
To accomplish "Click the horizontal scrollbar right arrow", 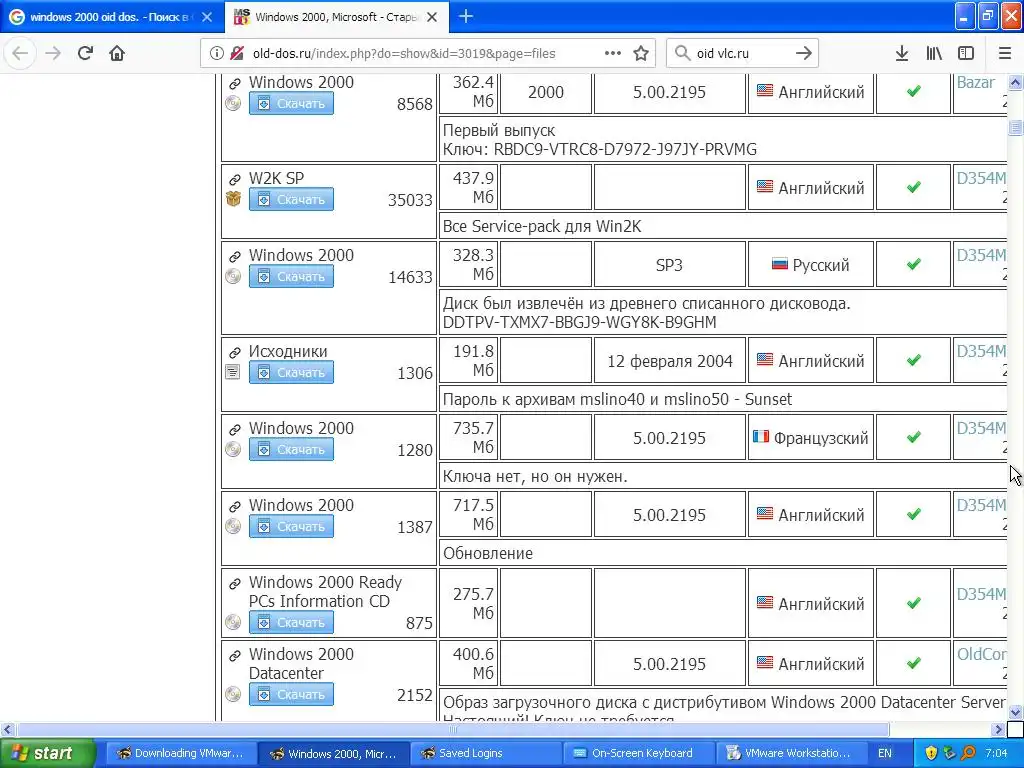I will tap(998, 729).
